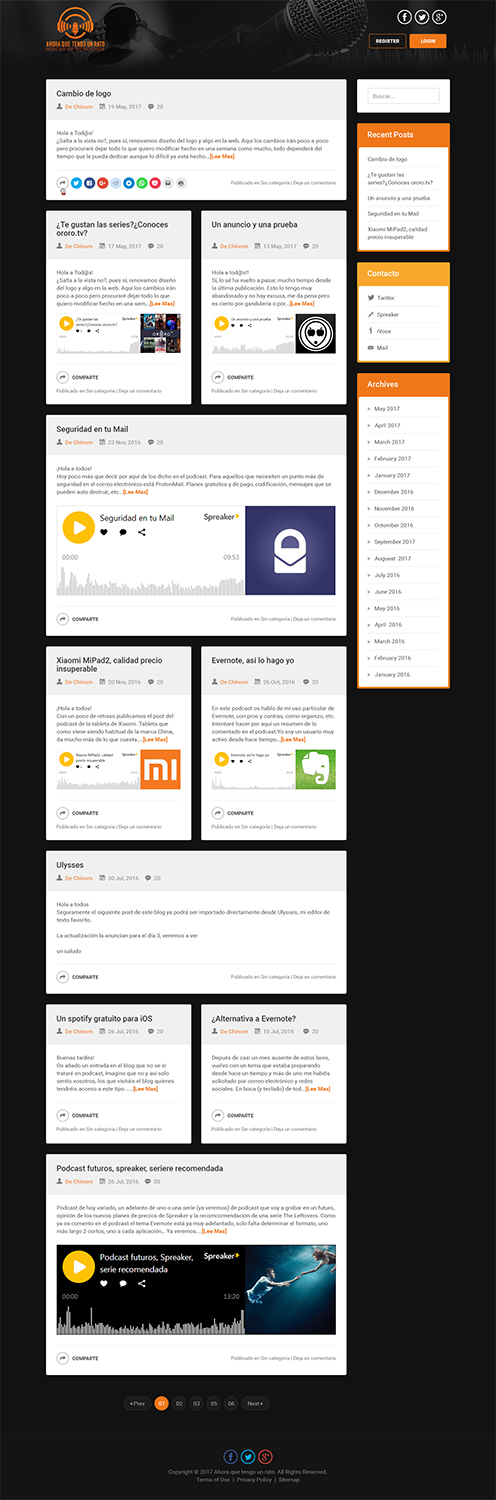Image resolution: width=496 pixels, height=1500 pixels.
Task: Go to pagination page 03
Action: coord(196,1404)
